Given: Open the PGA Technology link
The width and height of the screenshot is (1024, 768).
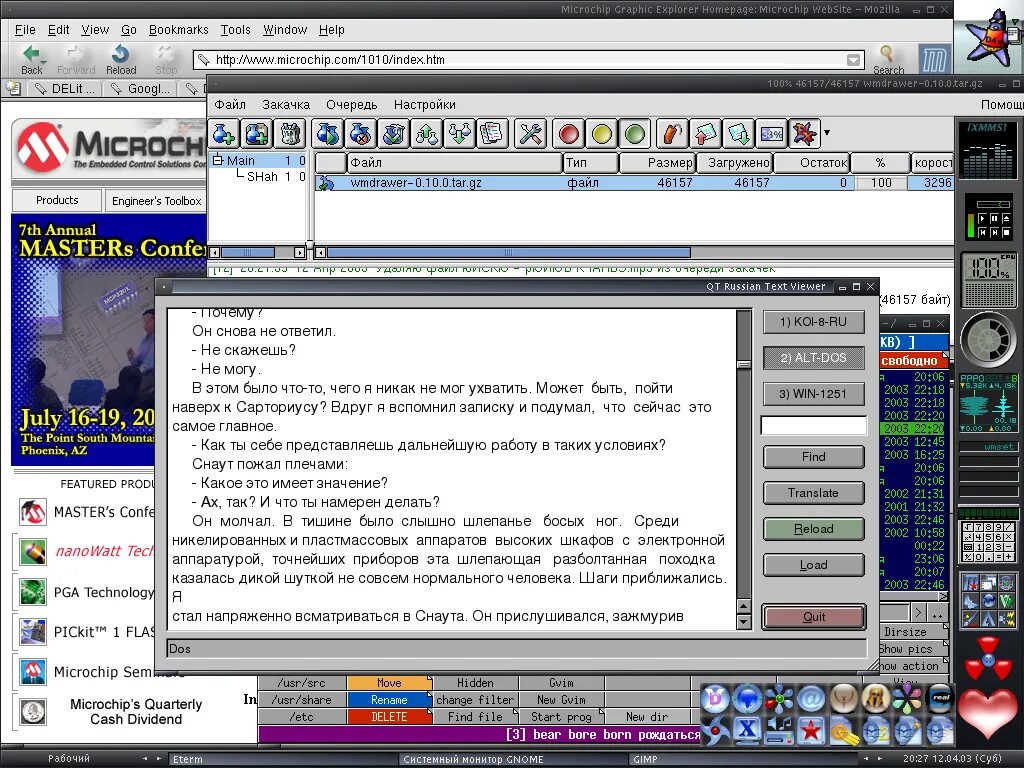Looking at the screenshot, I should coord(104,592).
